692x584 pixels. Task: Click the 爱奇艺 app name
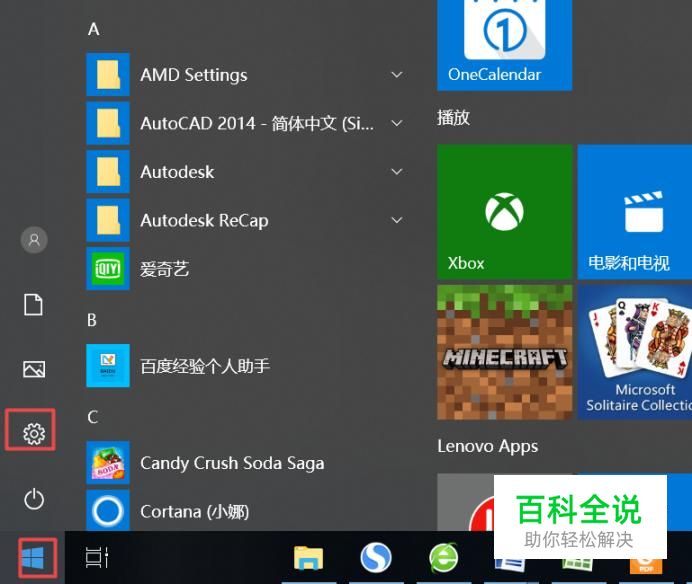165,269
